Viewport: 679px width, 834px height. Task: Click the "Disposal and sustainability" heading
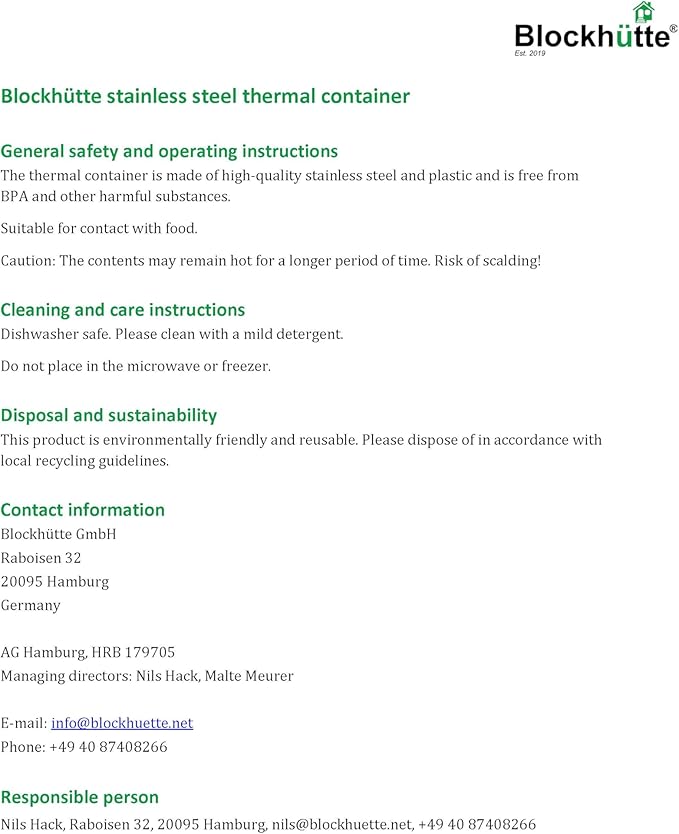coord(108,415)
